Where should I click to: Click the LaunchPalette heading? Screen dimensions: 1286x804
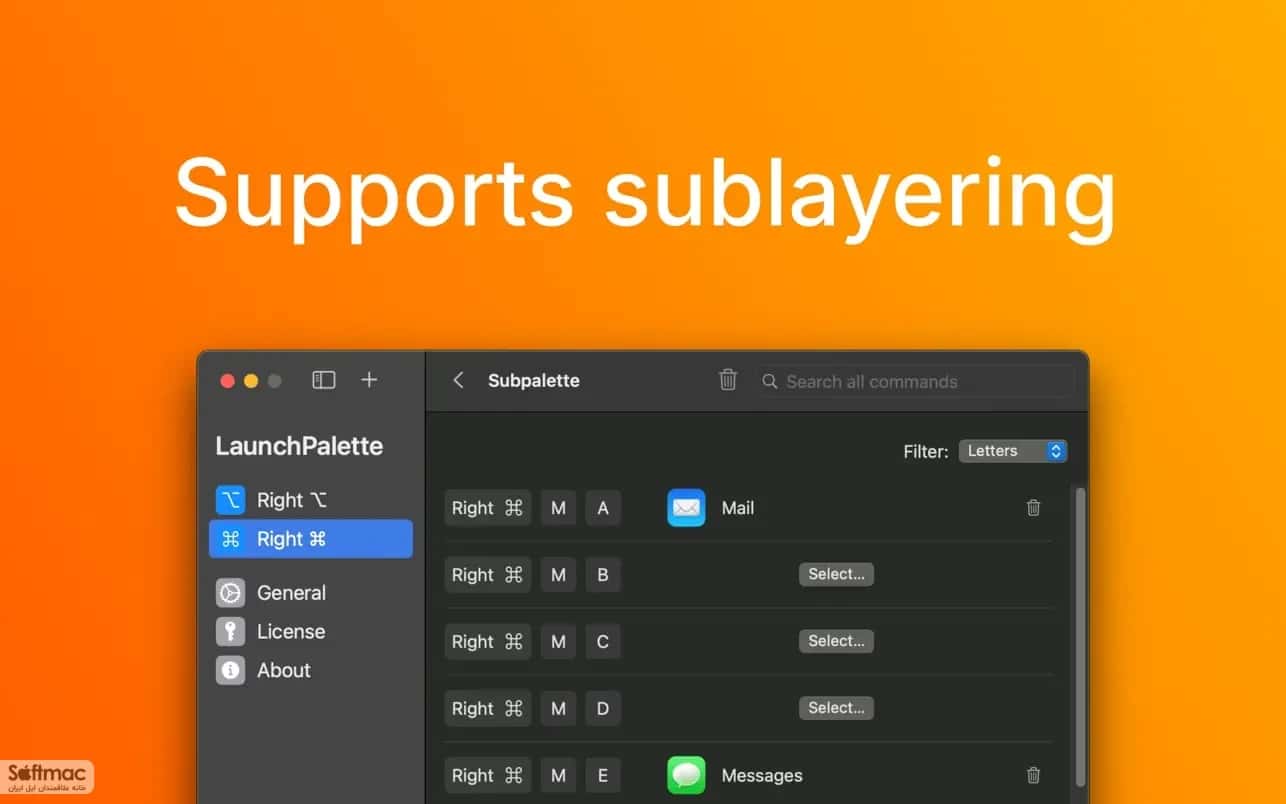(x=299, y=446)
